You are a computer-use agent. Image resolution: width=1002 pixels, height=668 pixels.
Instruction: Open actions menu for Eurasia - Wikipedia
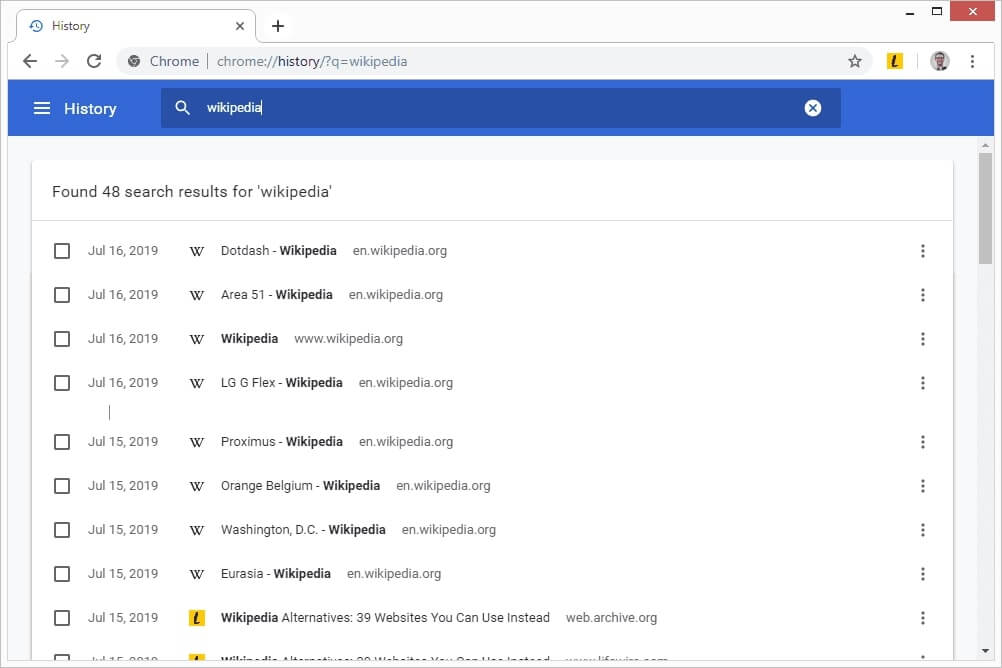pos(922,574)
